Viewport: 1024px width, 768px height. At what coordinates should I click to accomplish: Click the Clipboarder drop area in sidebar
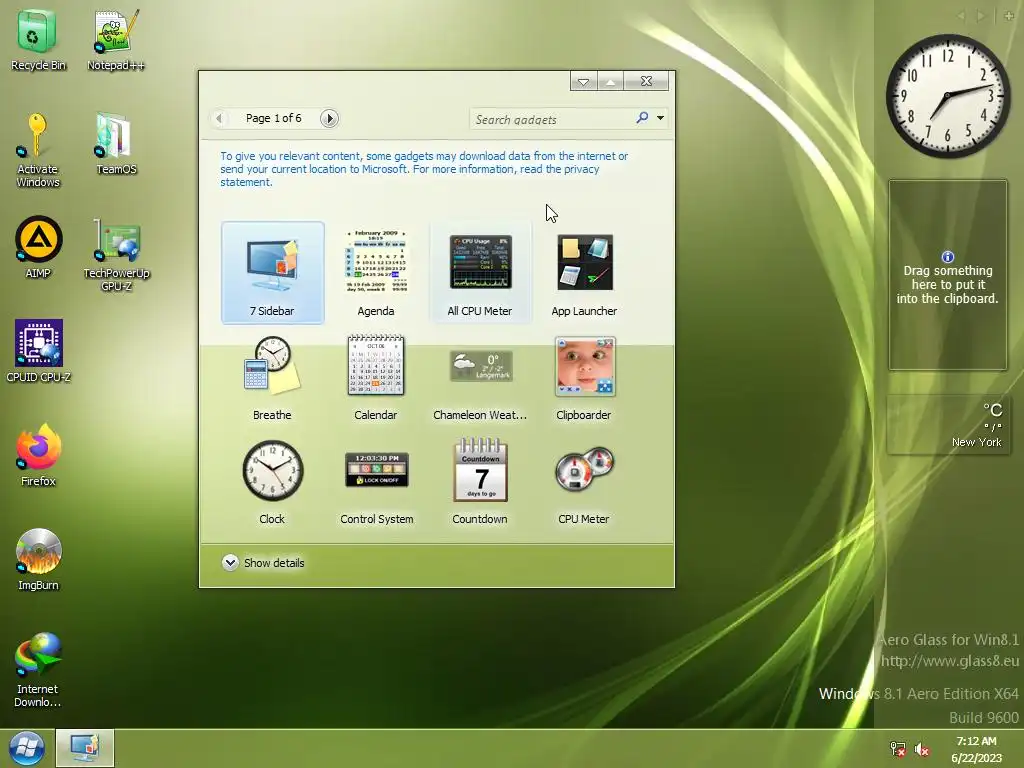click(948, 275)
